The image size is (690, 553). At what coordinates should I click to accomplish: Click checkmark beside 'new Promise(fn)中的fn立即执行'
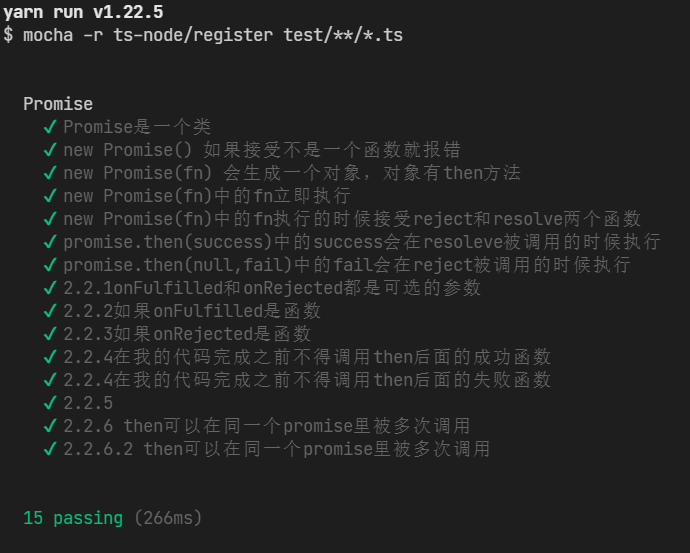tap(51, 196)
